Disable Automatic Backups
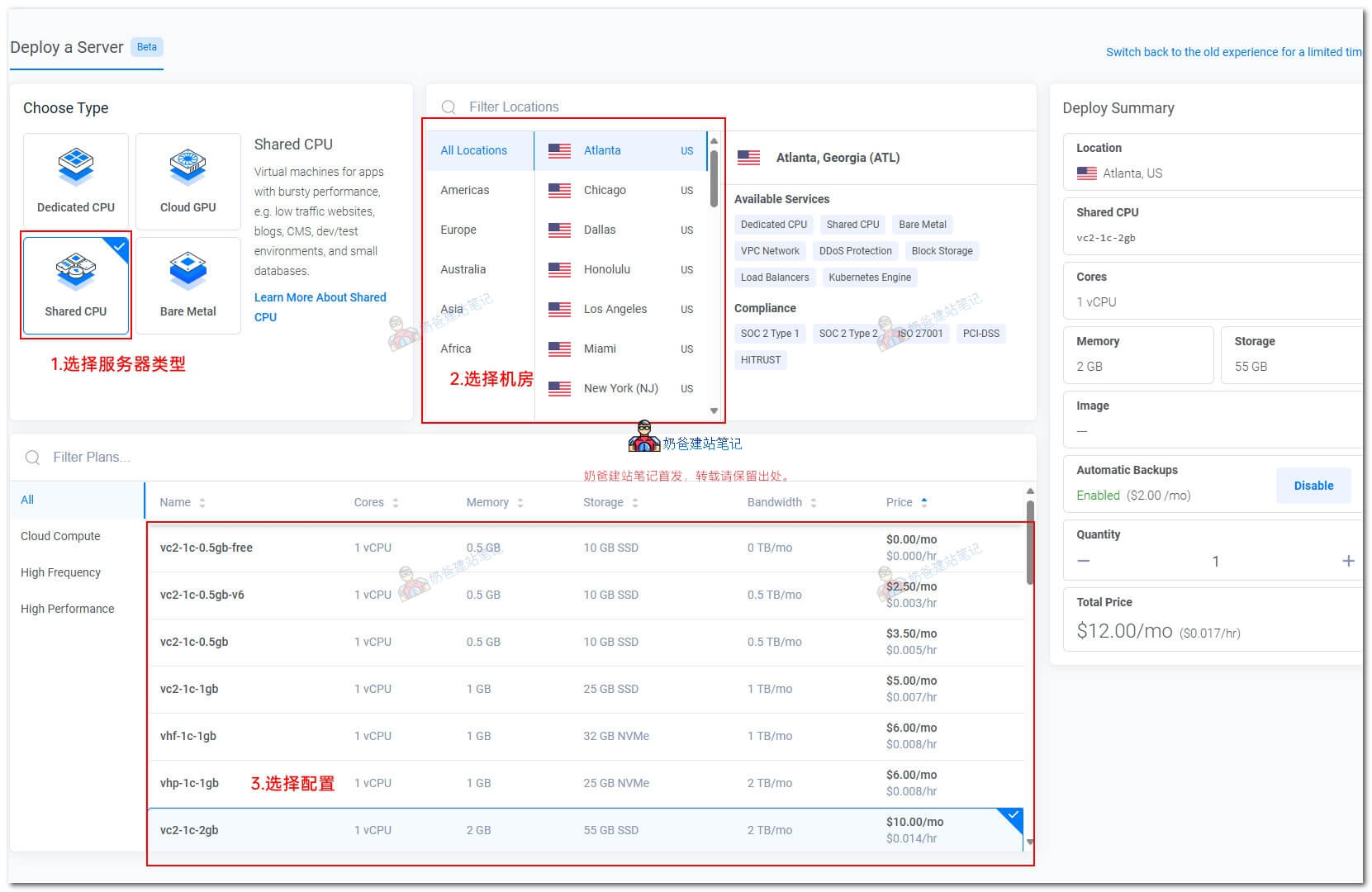The height and width of the screenshot is (892, 1372). click(1313, 486)
